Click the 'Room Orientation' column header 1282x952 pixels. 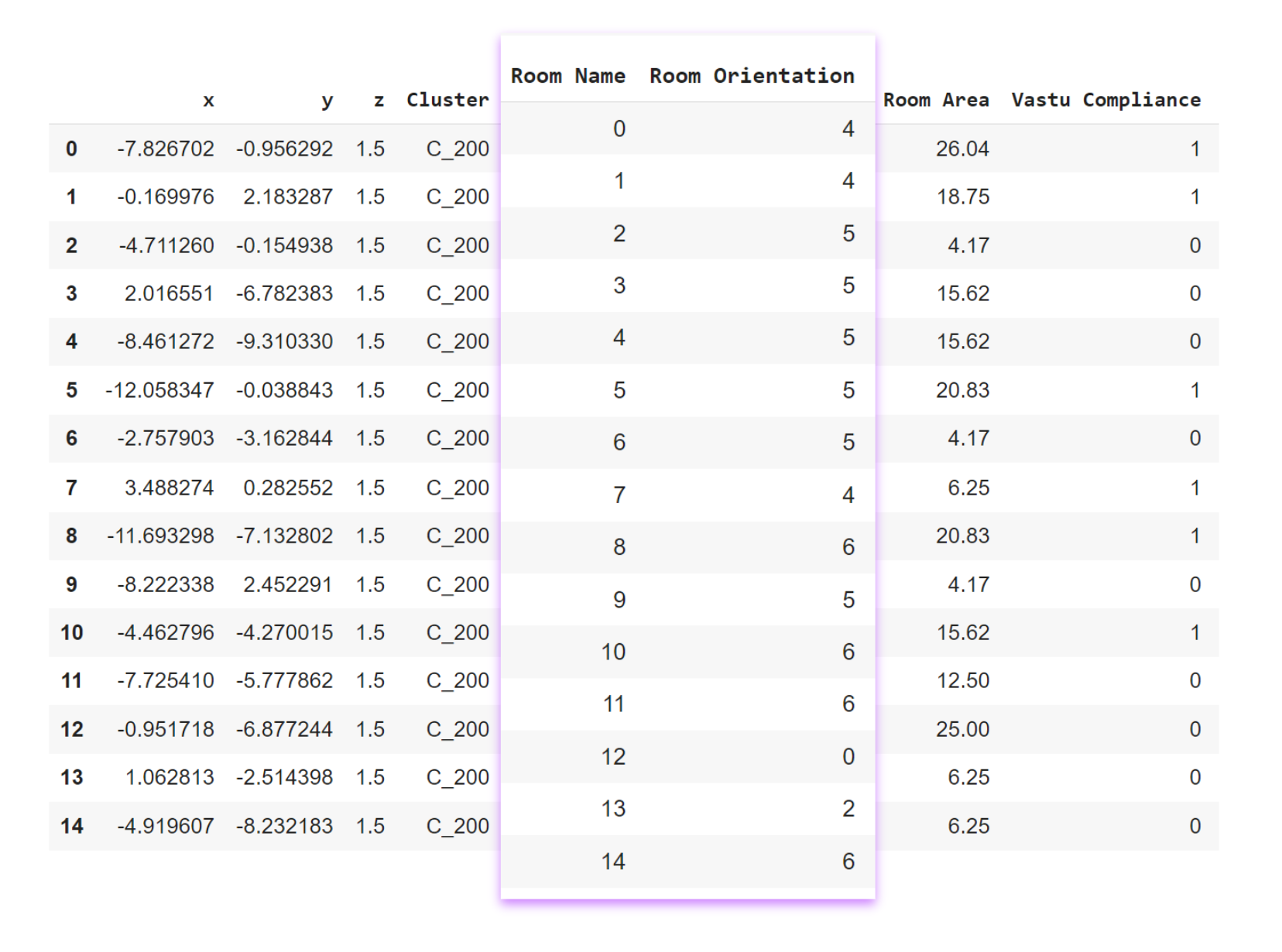(x=752, y=76)
